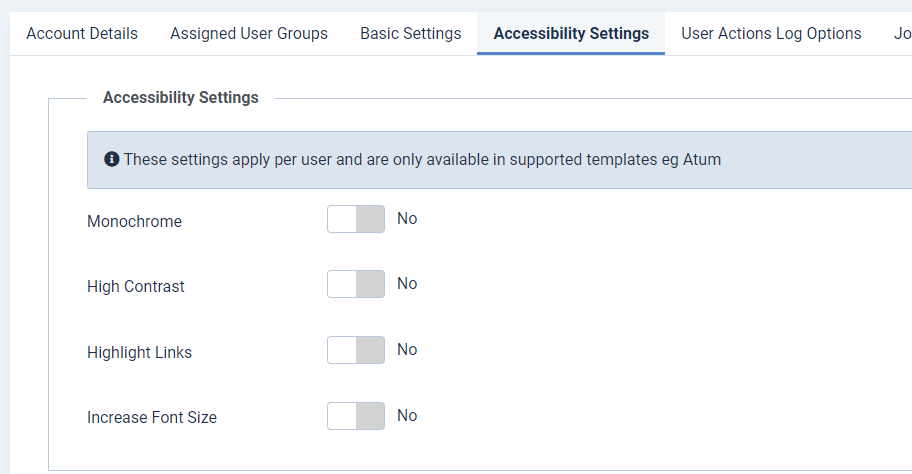Go to the Basic Settings tab
Viewport: 912px width, 474px height.
click(411, 34)
